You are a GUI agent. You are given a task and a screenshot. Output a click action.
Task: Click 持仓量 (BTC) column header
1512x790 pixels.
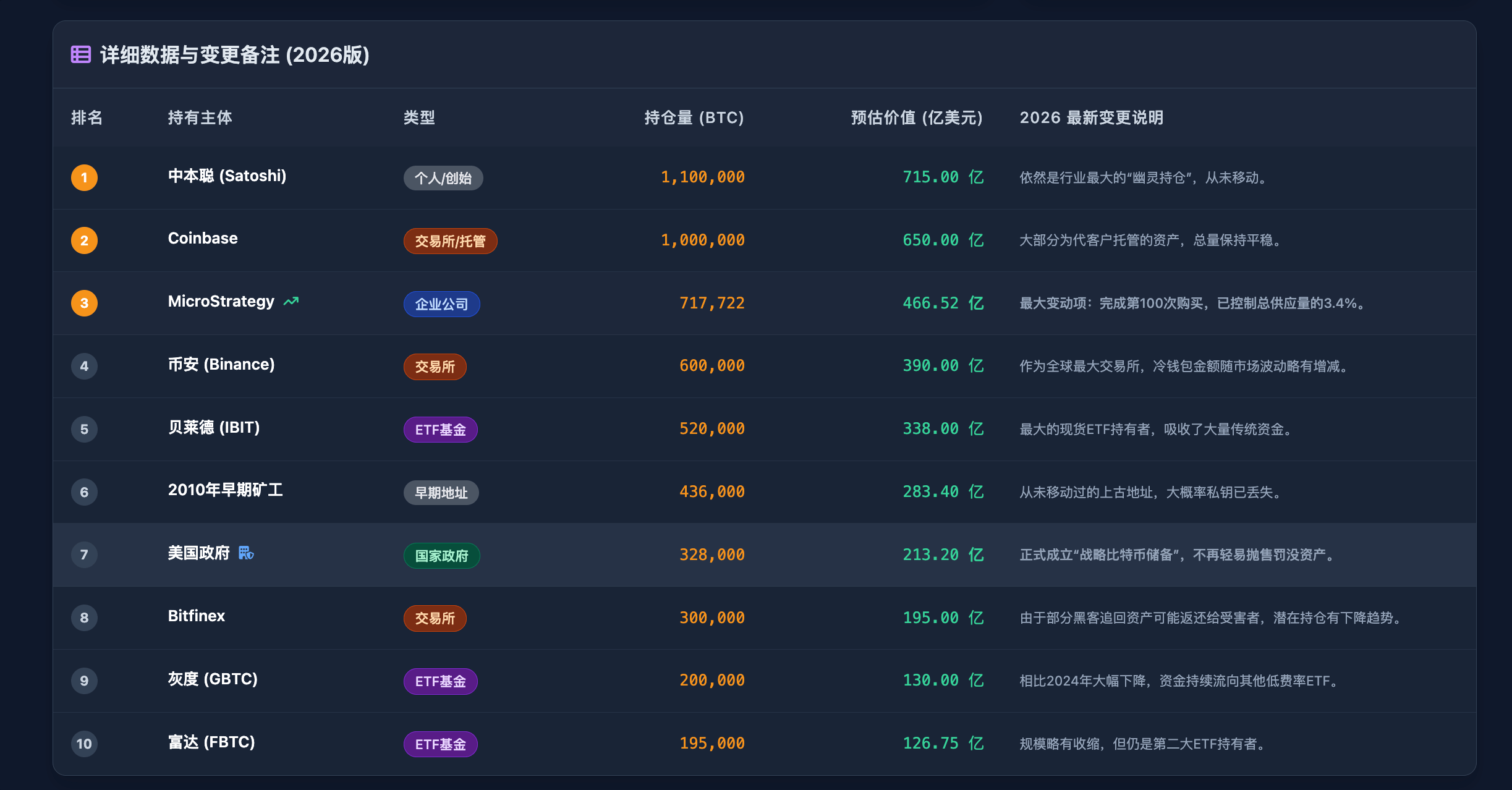click(x=694, y=117)
